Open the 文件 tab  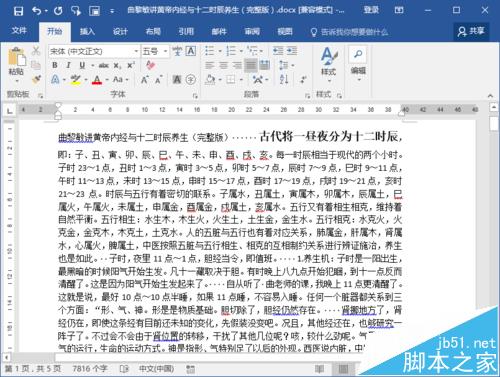[19, 31]
